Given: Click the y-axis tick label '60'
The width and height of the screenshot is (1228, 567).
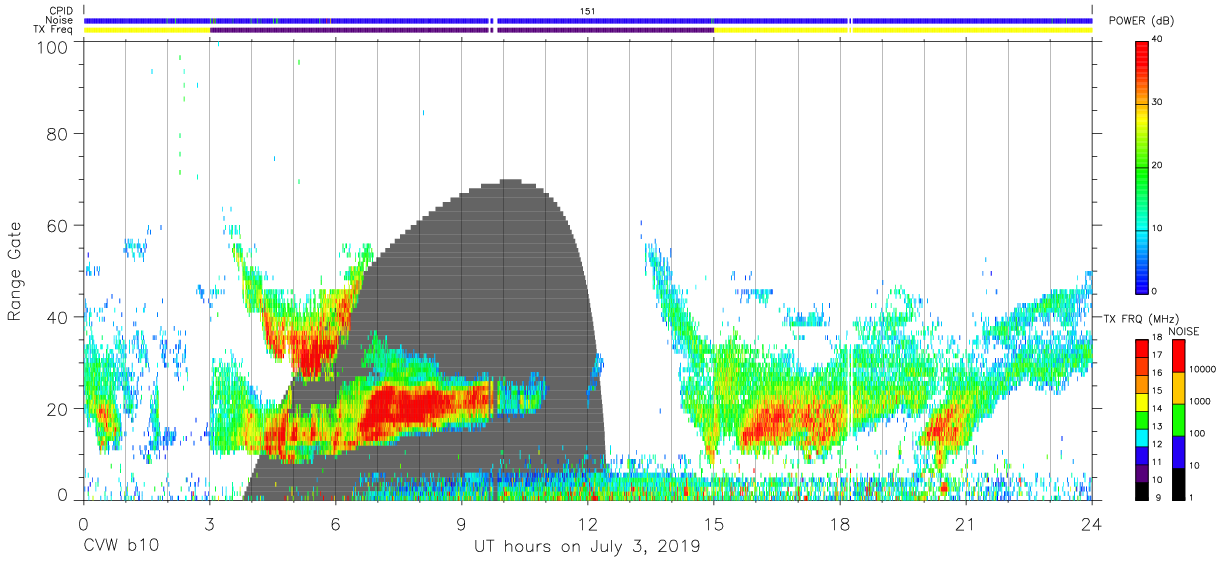Looking at the screenshot, I should [x=59, y=226].
